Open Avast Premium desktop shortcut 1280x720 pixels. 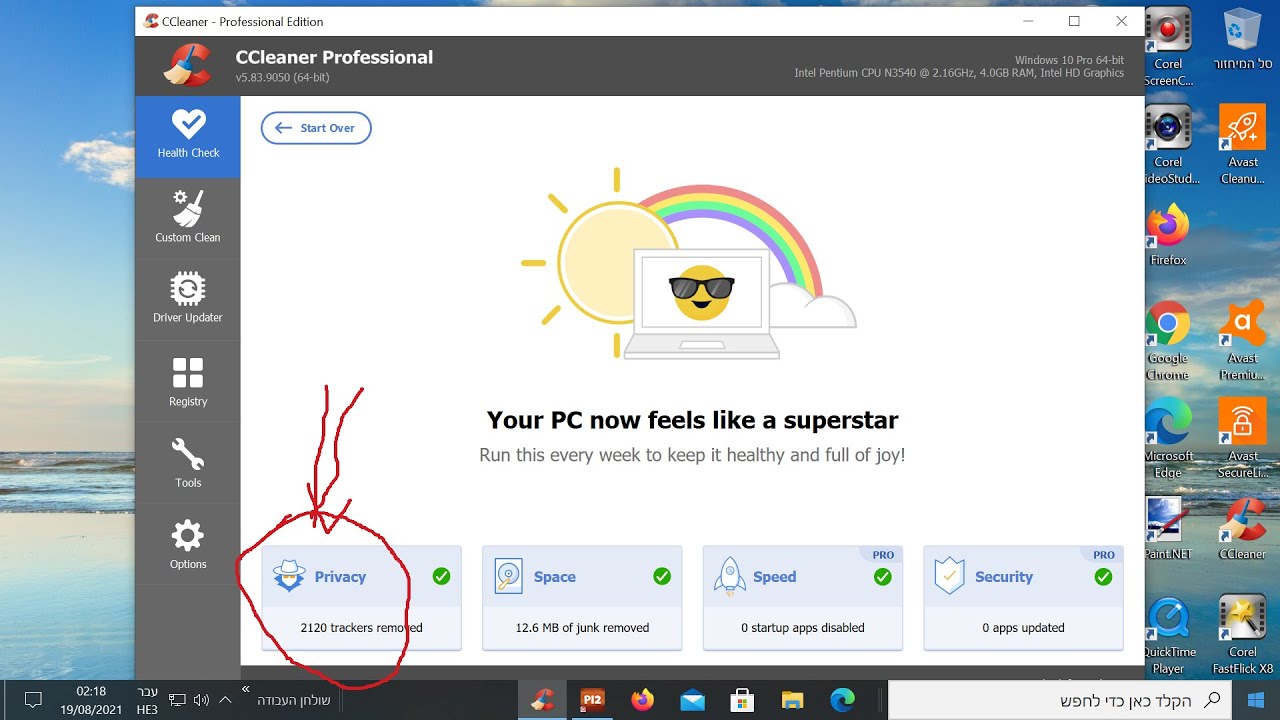click(1243, 342)
